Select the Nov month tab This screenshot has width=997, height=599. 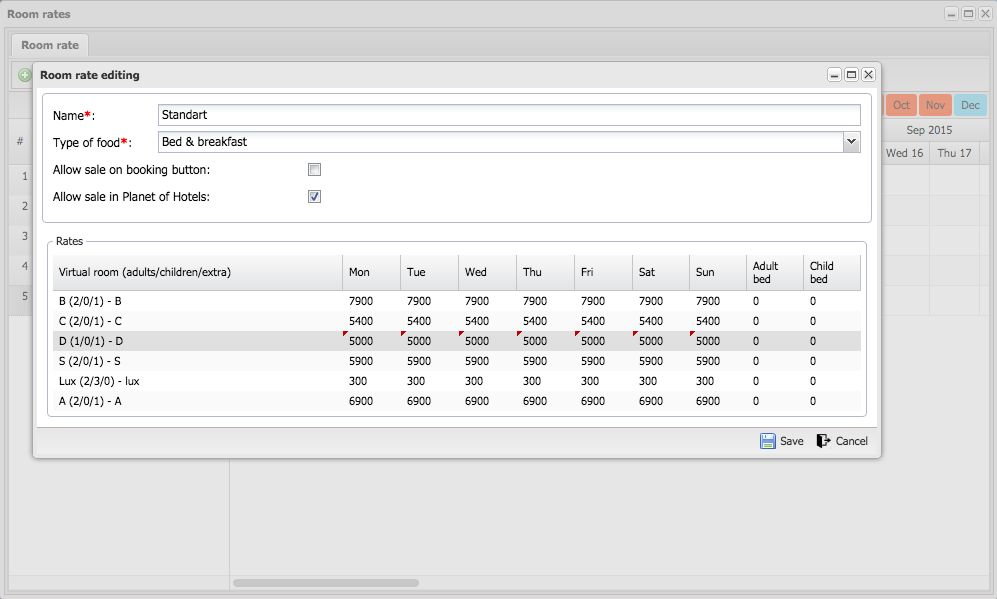935,105
